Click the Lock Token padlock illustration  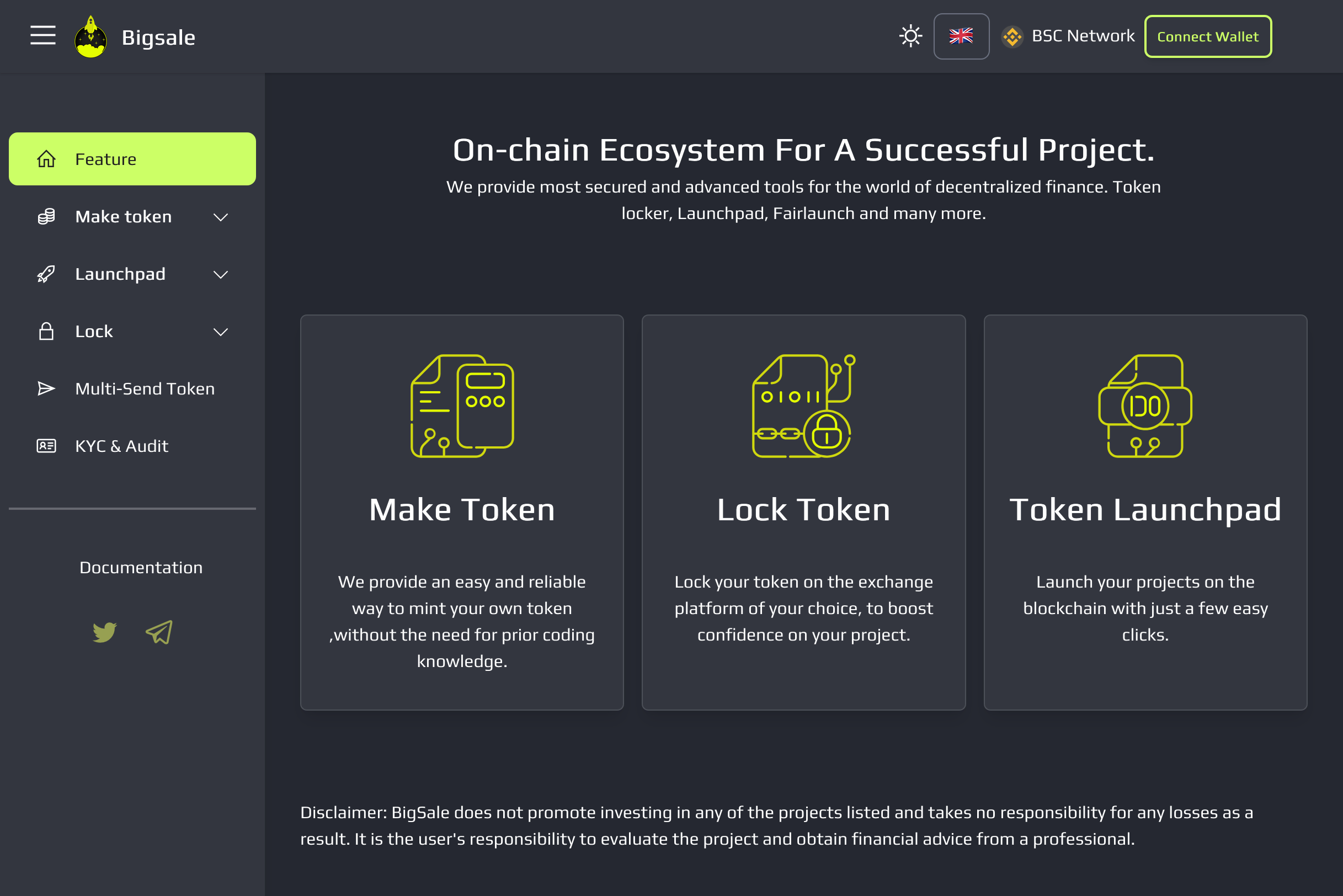pos(803,406)
